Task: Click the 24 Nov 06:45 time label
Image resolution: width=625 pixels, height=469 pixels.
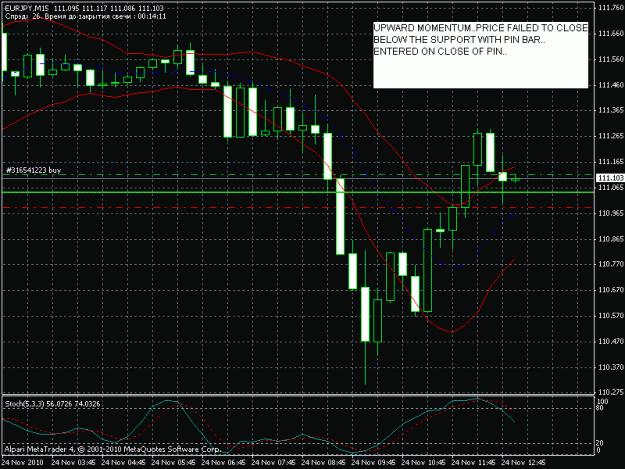Action: point(223,463)
